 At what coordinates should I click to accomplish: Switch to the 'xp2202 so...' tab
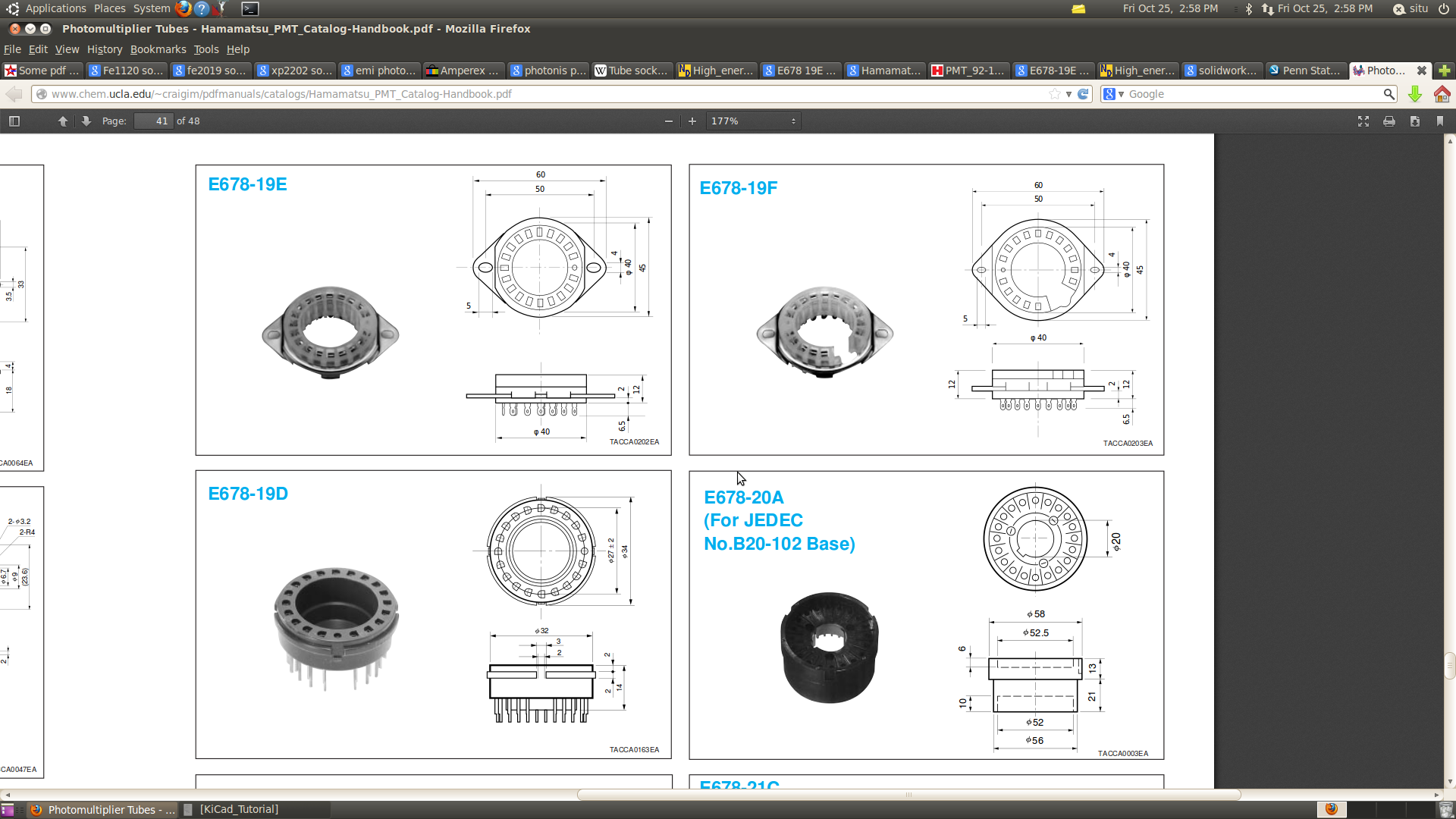(x=295, y=71)
